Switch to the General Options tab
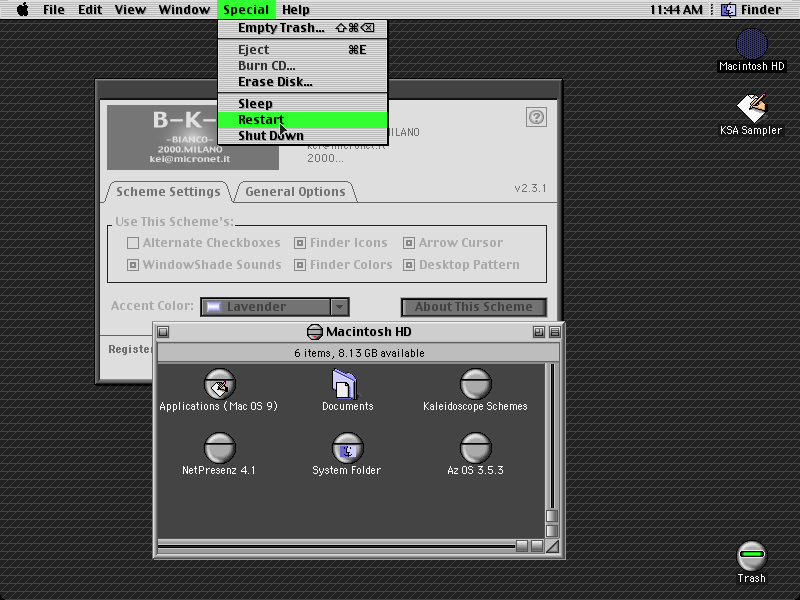 tap(295, 192)
